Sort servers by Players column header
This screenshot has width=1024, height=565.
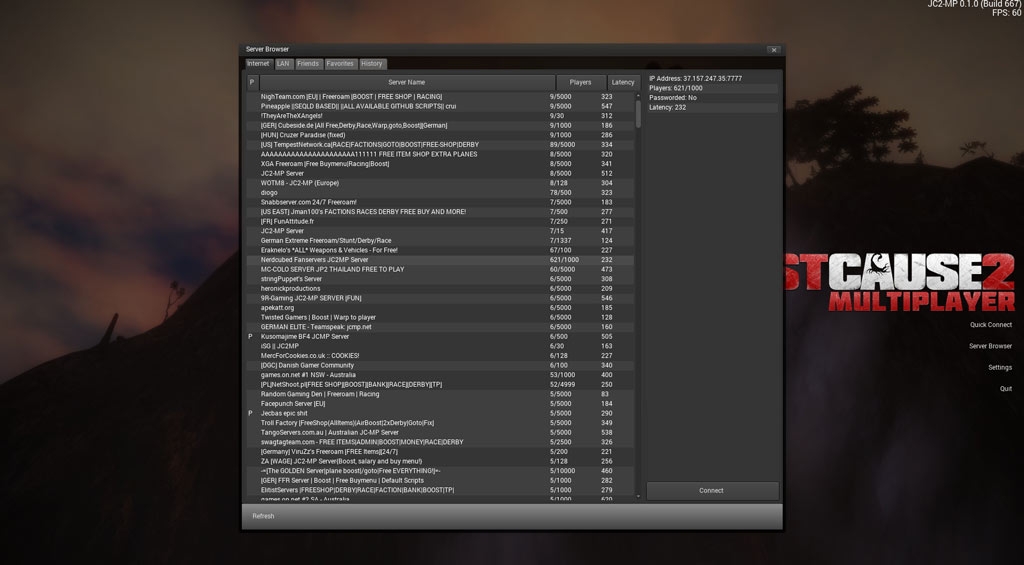(580, 82)
